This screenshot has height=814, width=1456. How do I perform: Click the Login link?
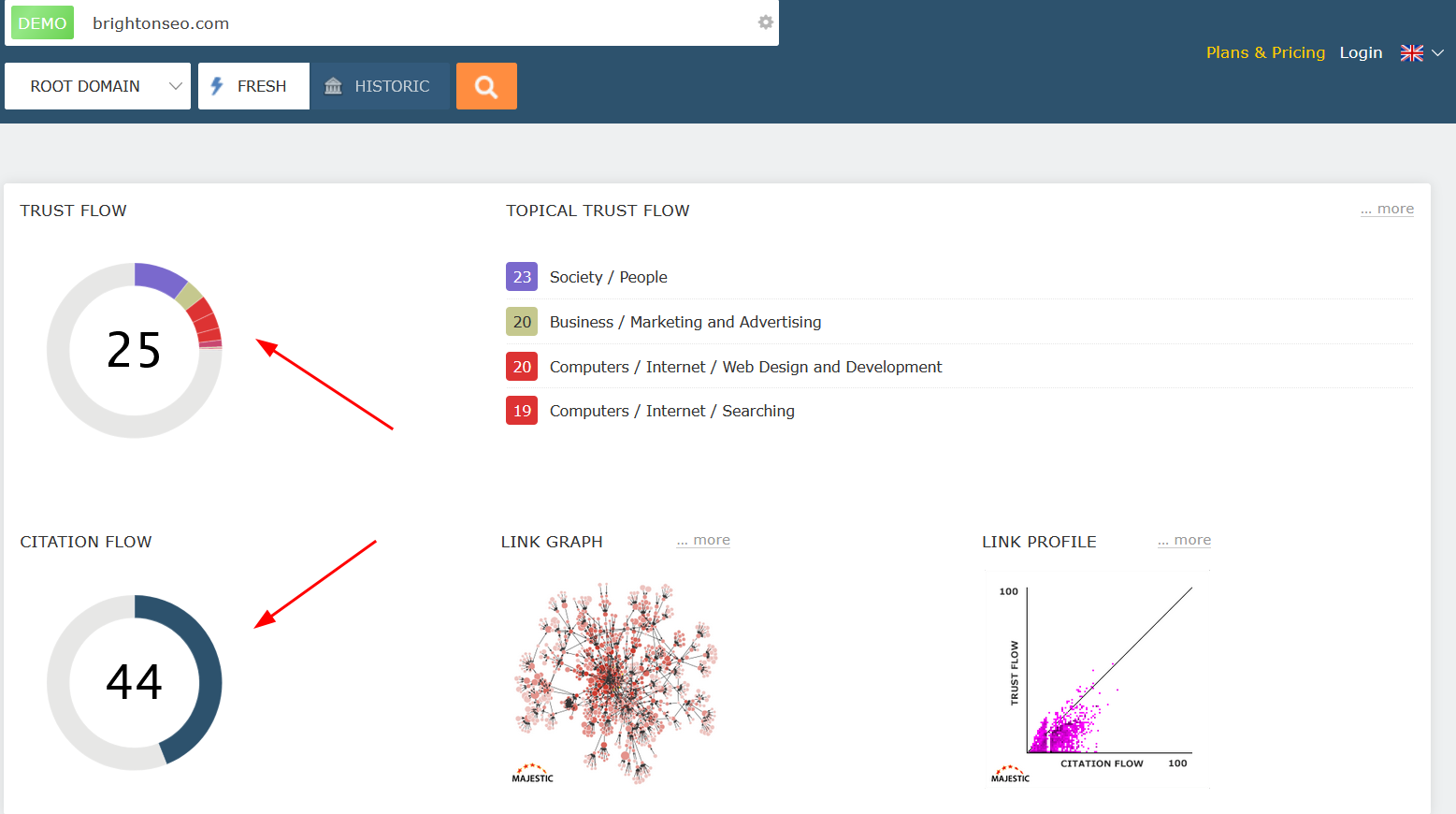1361,52
